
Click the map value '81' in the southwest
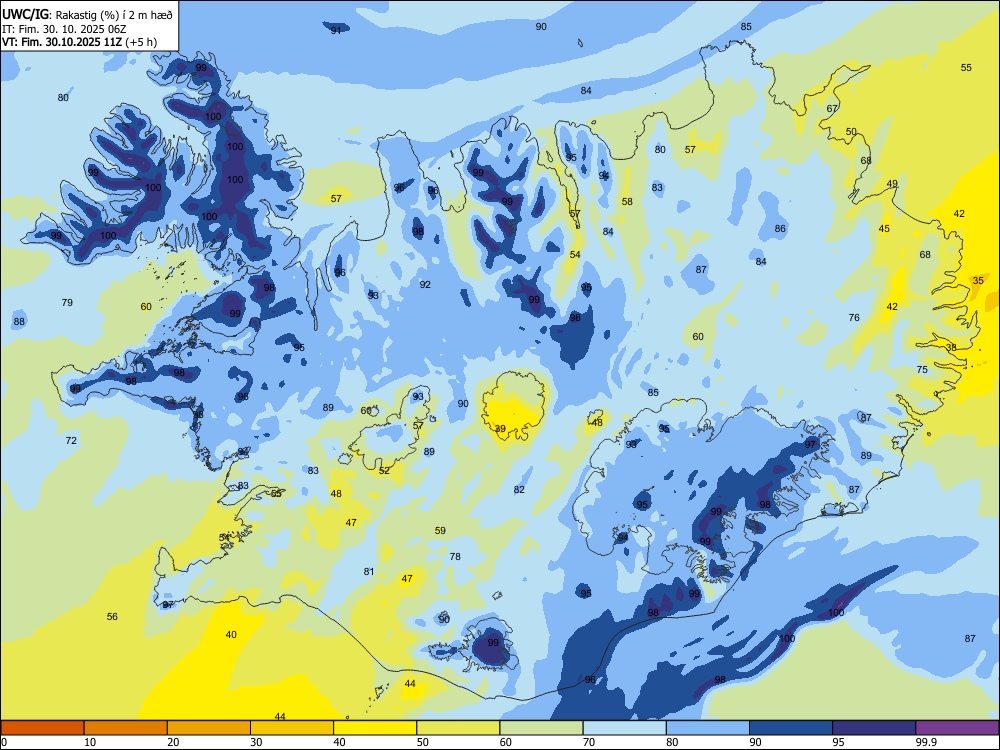369,571
